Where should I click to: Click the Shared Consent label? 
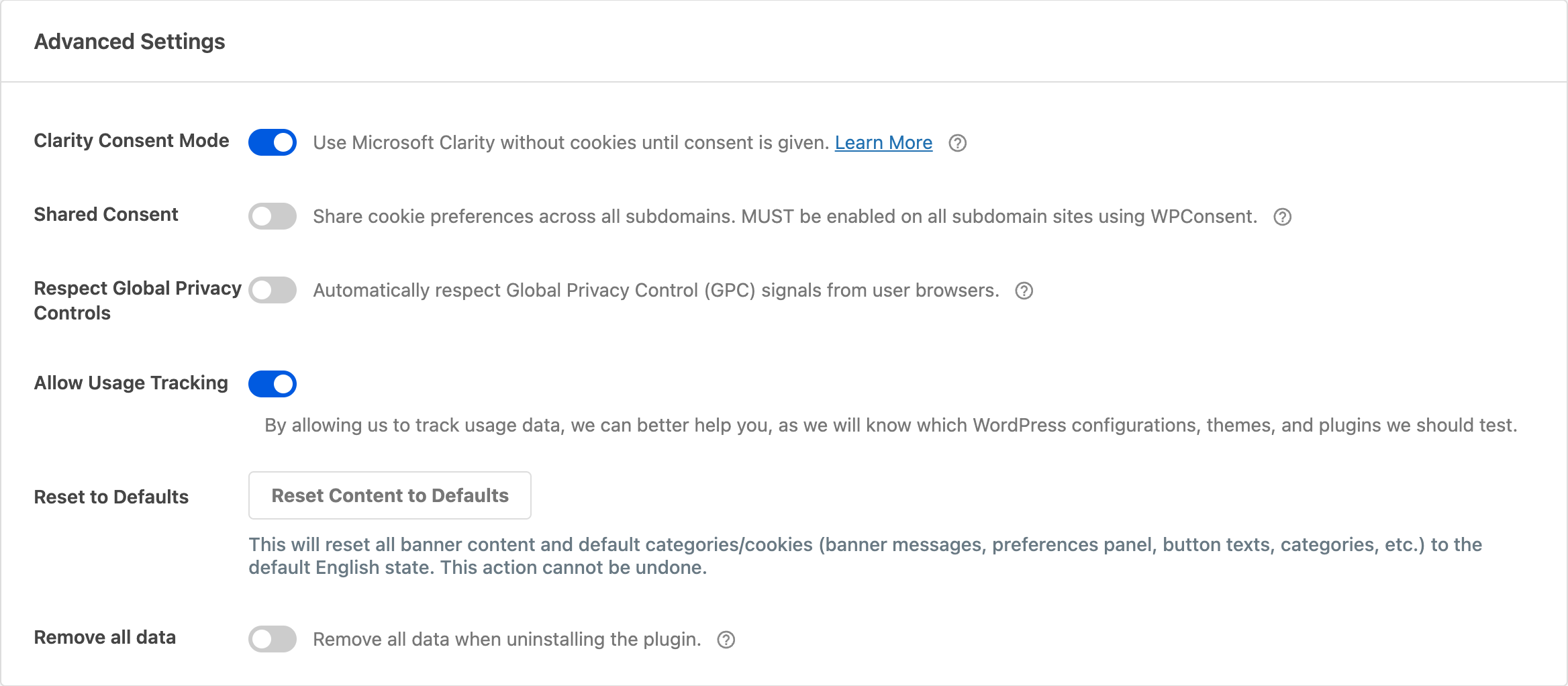105,215
